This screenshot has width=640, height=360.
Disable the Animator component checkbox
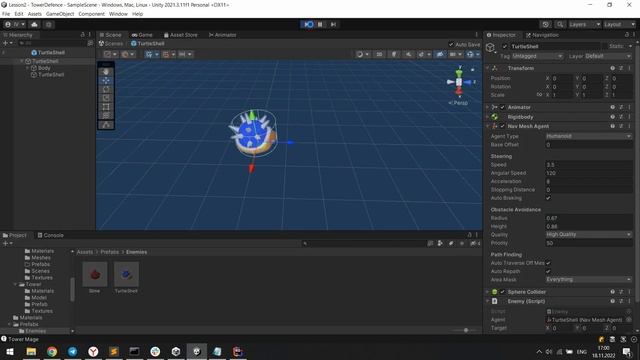click(x=502, y=107)
